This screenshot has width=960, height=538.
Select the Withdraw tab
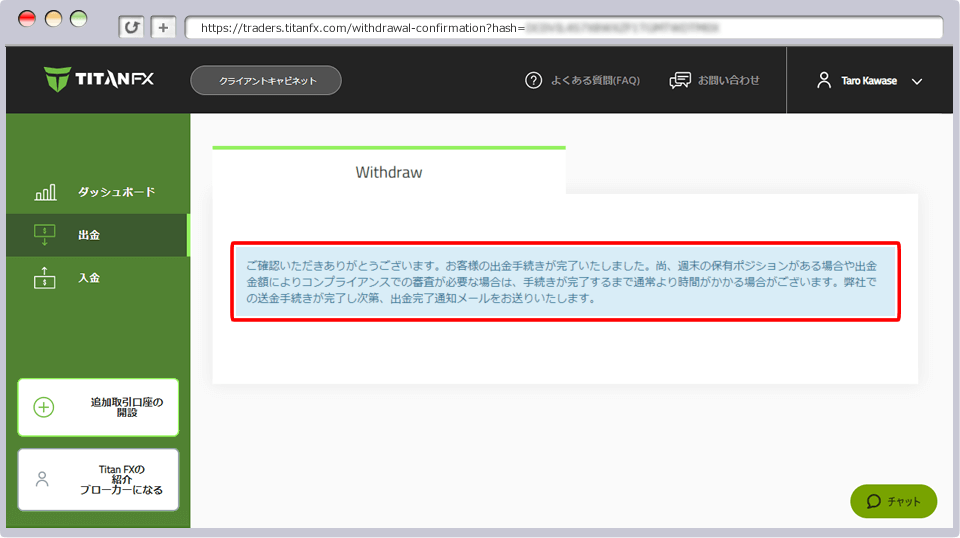pyautogui.click(x=389, y=172)
